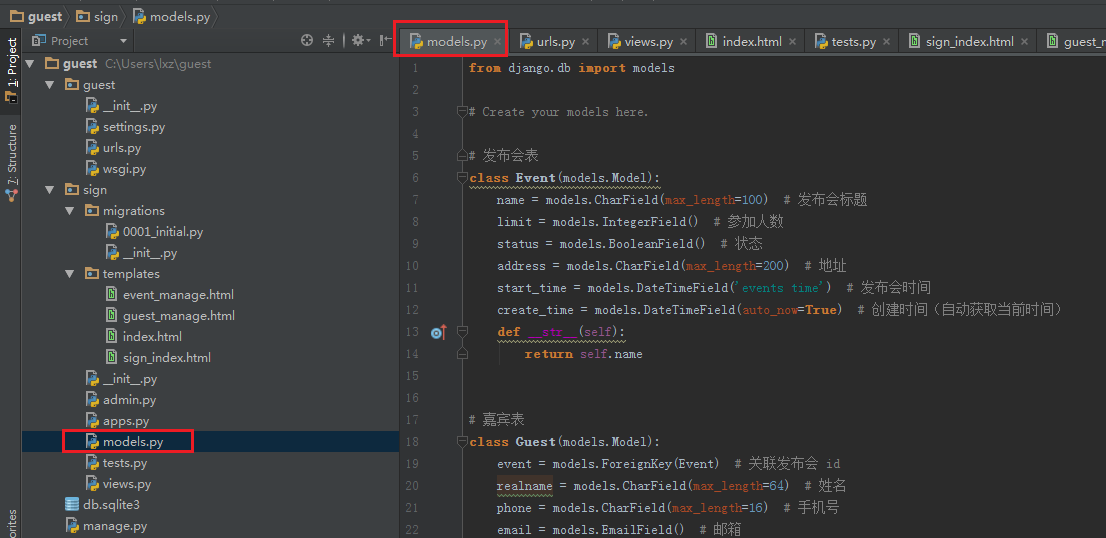Select sign_index.html in the project tree

(167, 357)
